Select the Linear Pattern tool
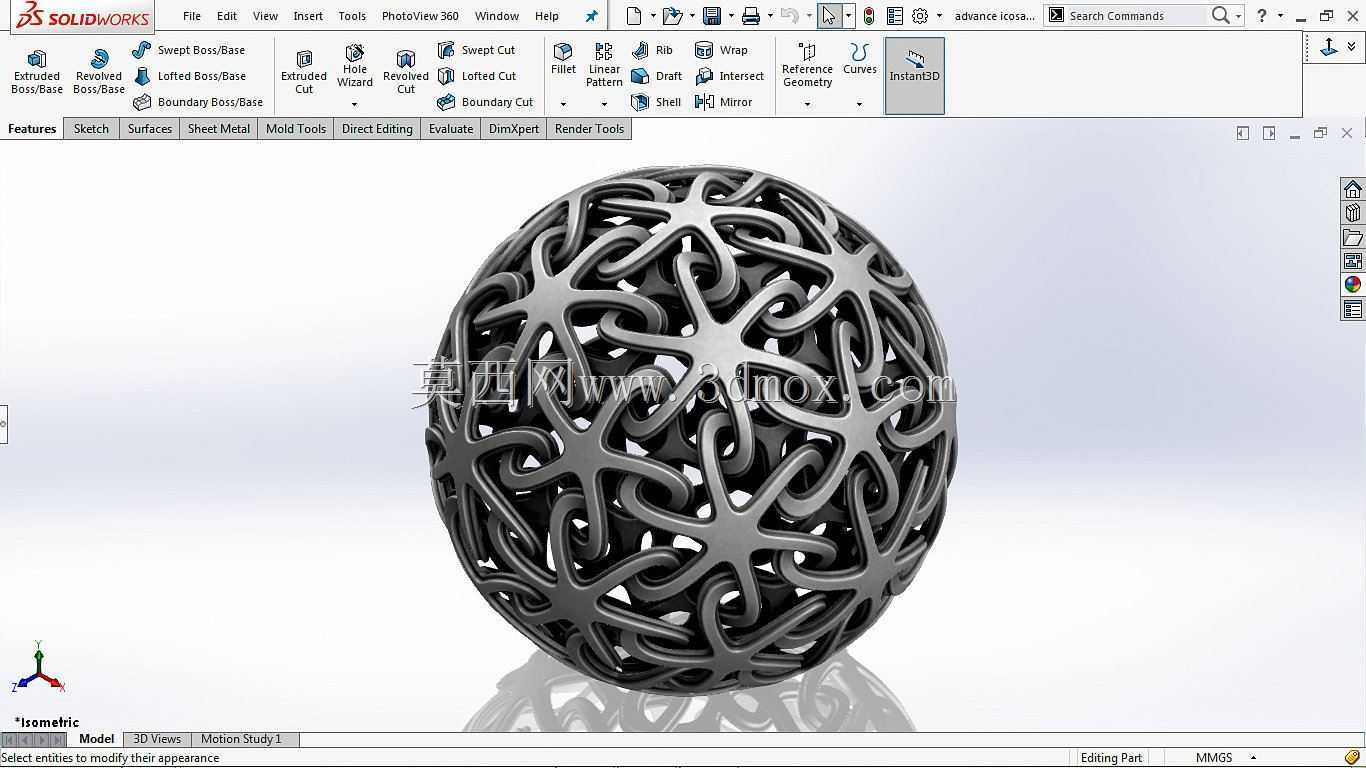 click(604, 66)
